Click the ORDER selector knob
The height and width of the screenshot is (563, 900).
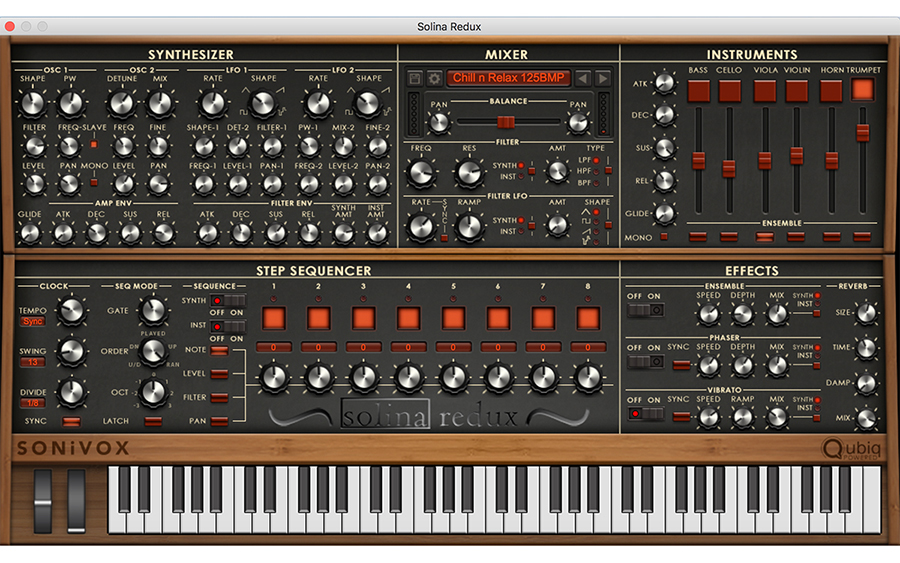click(x=153, y=351)
